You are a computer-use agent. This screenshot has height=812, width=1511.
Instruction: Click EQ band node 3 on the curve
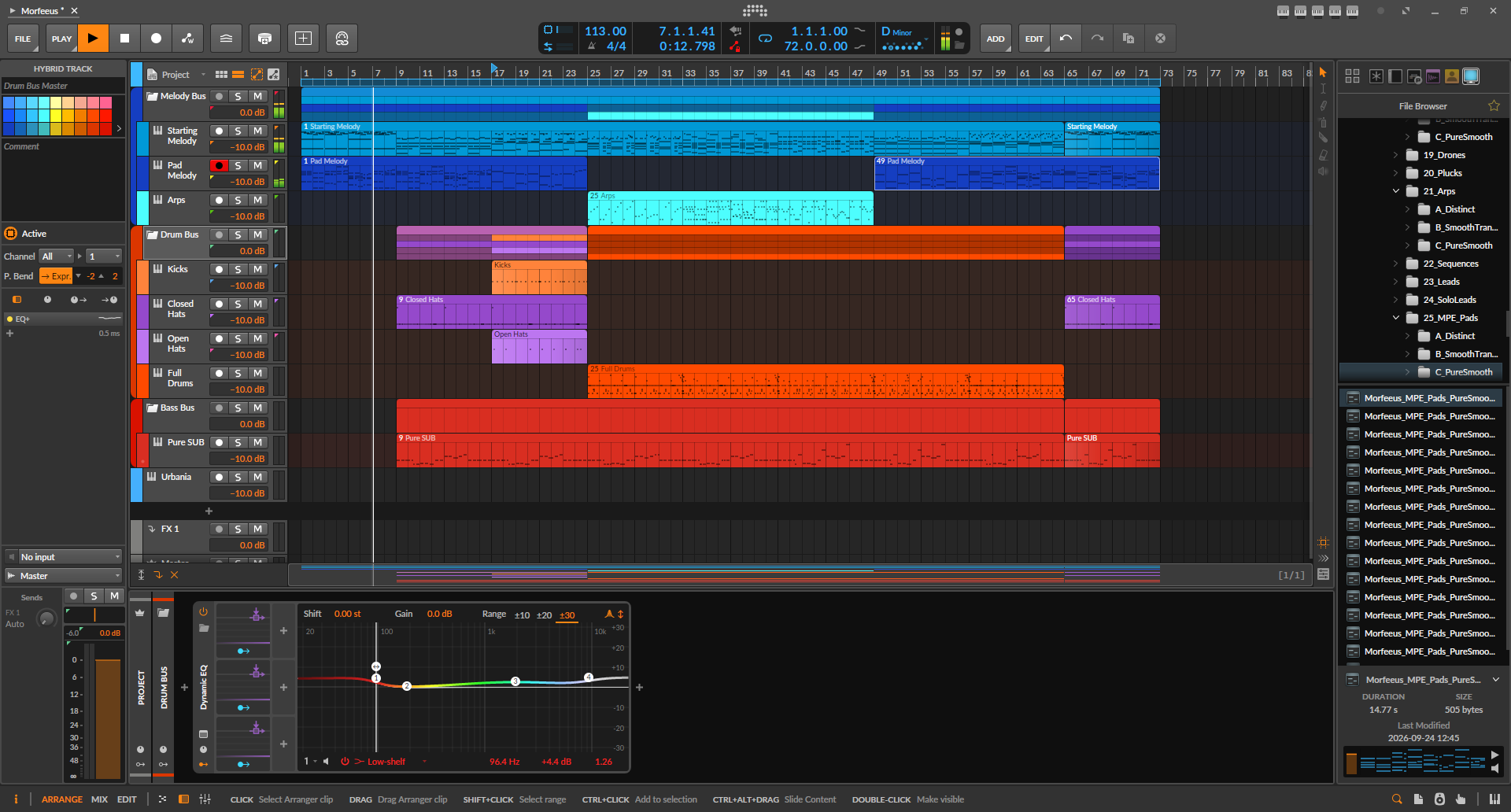coord(515,681)
